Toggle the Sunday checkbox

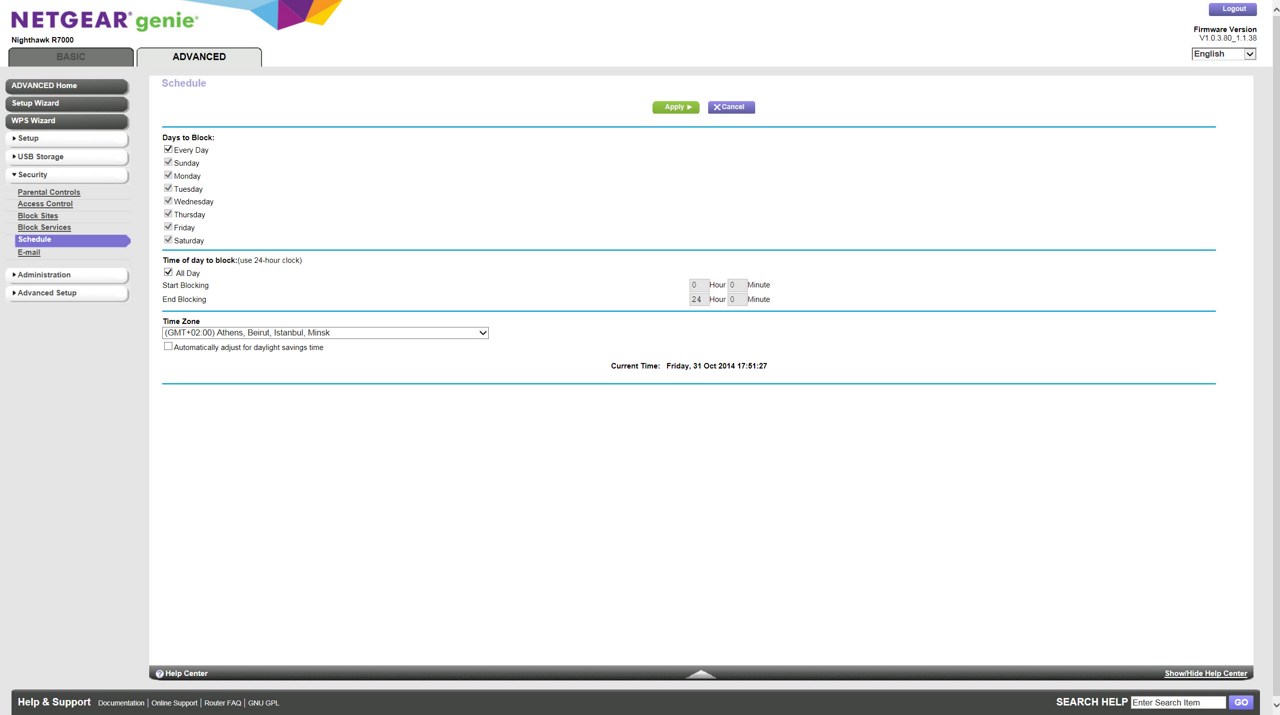(168, 162)
